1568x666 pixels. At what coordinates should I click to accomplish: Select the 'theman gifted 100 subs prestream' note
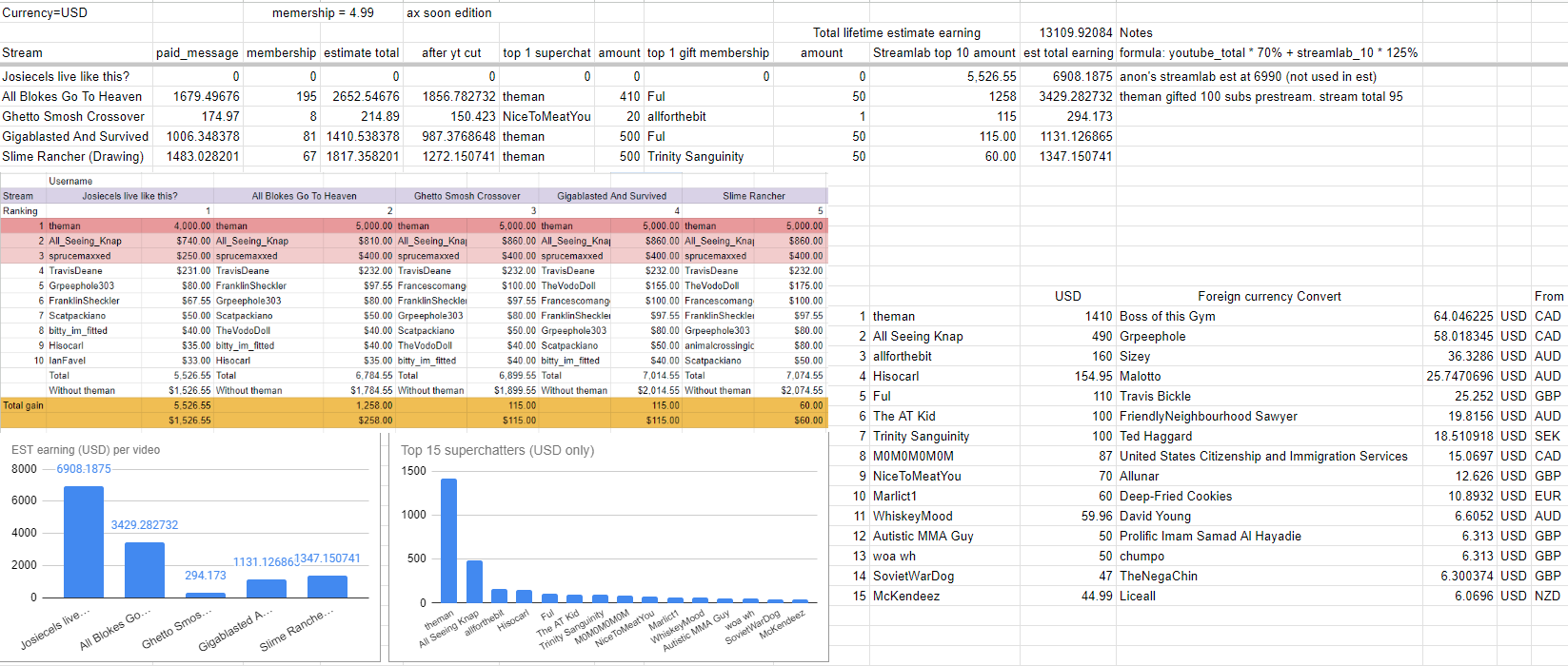[1260, 97]
